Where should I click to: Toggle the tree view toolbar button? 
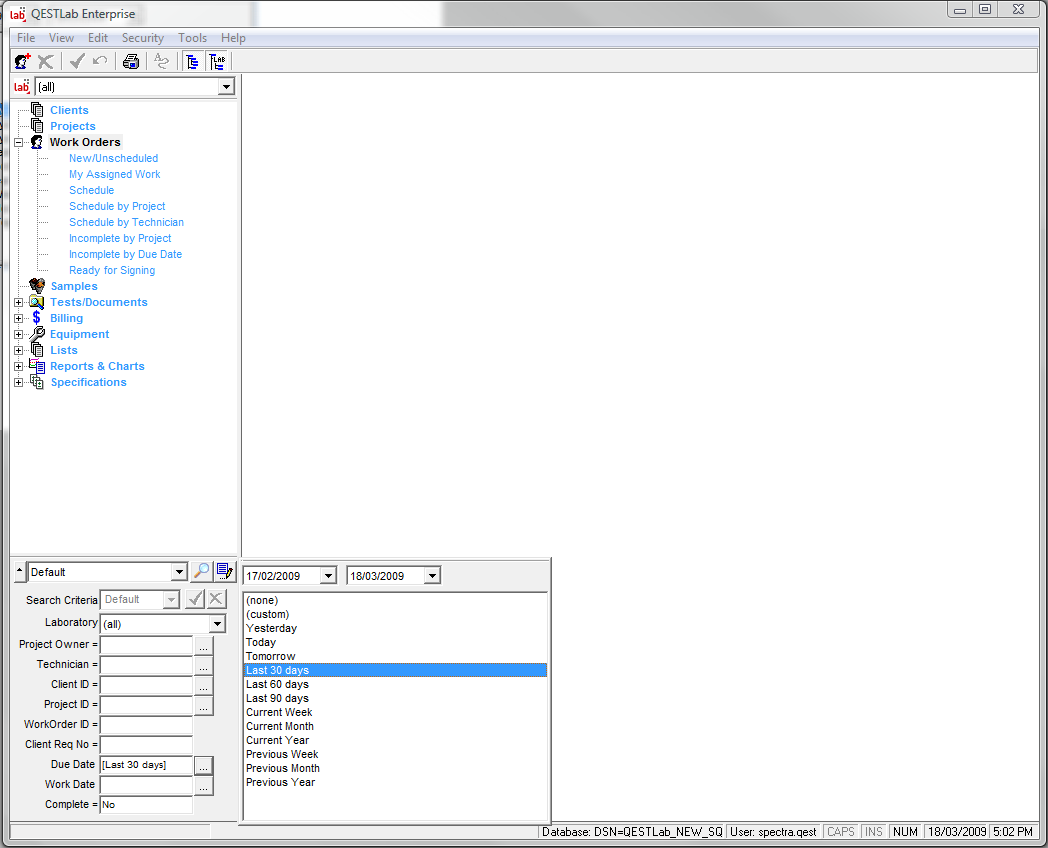point(192,62)
